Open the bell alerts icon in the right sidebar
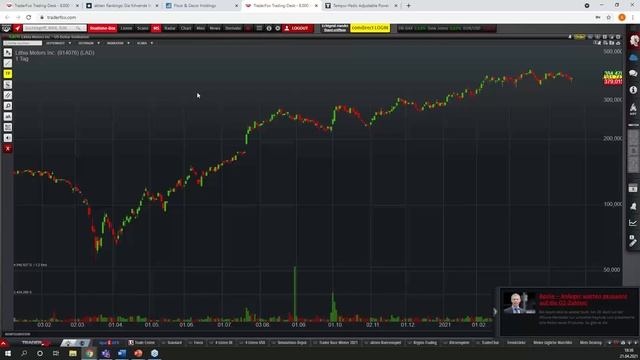This screenshot has width=640, height=360. [x=633, y=207]
